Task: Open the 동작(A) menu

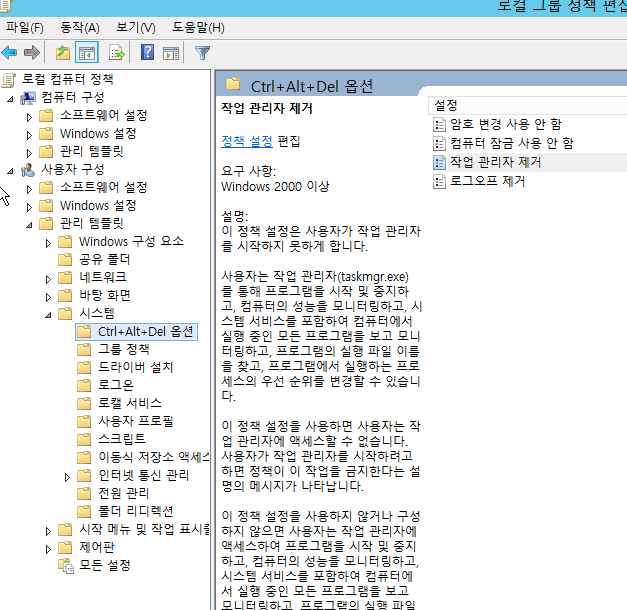Action: 80,28
